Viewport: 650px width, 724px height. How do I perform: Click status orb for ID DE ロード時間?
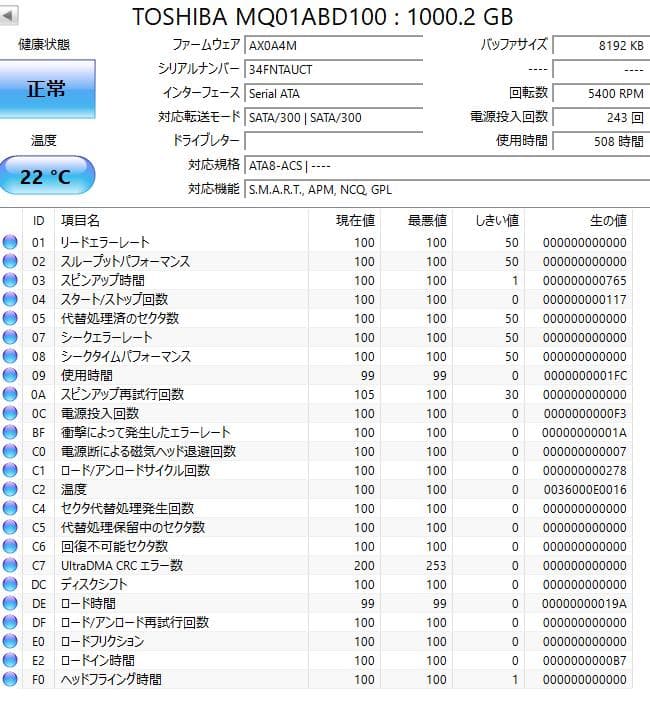(x=10, y=603)
